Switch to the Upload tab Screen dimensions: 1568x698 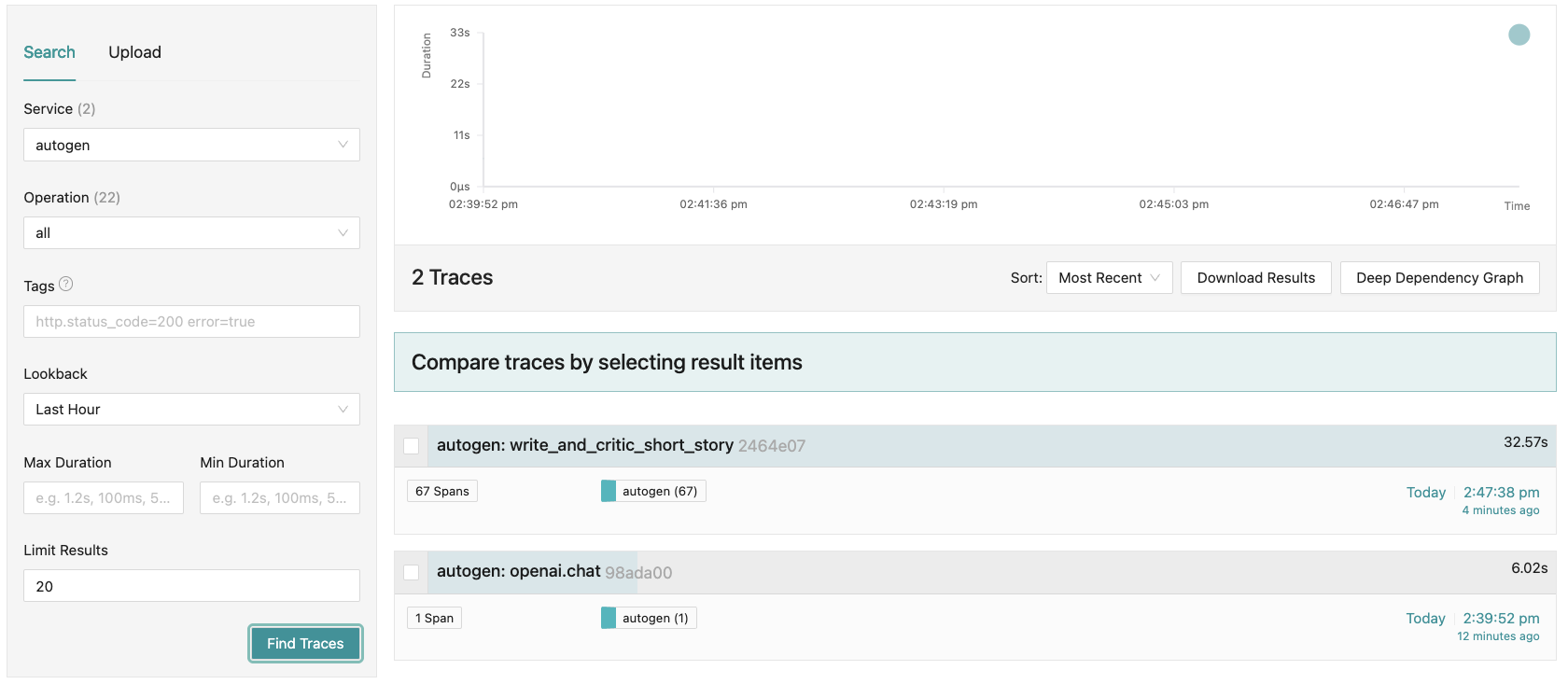point(134,52)
